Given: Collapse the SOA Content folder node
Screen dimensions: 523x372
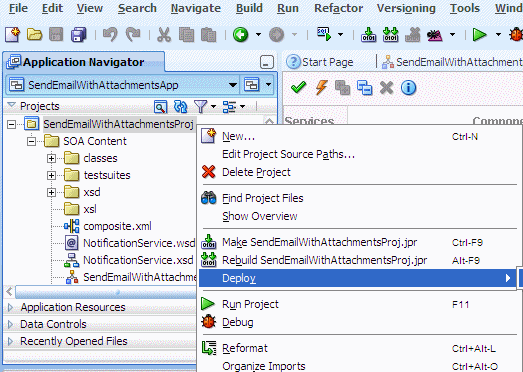Looking at the screenshot, I should 31,141.
